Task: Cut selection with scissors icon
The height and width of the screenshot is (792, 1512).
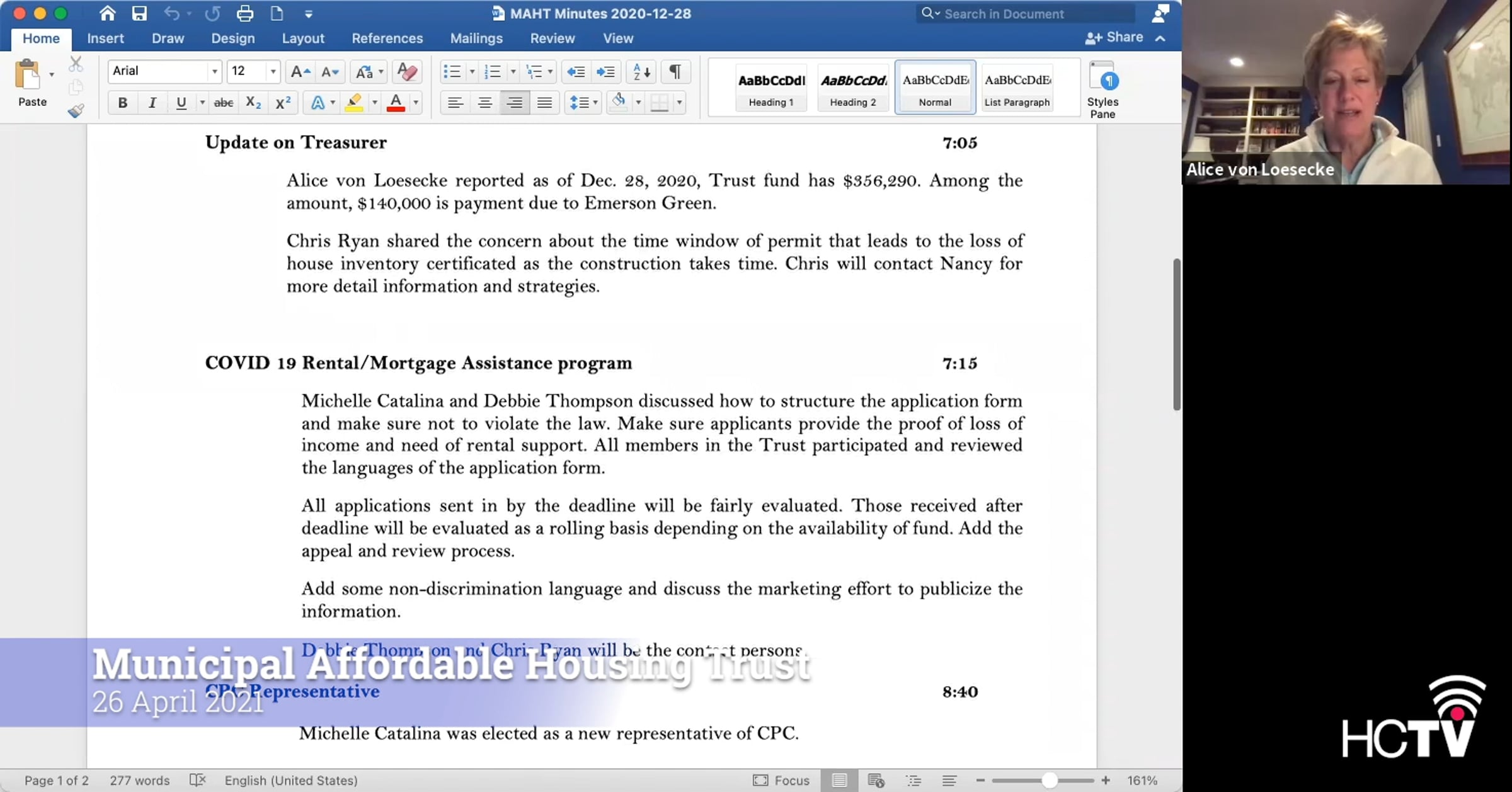Action: [76, 64]
